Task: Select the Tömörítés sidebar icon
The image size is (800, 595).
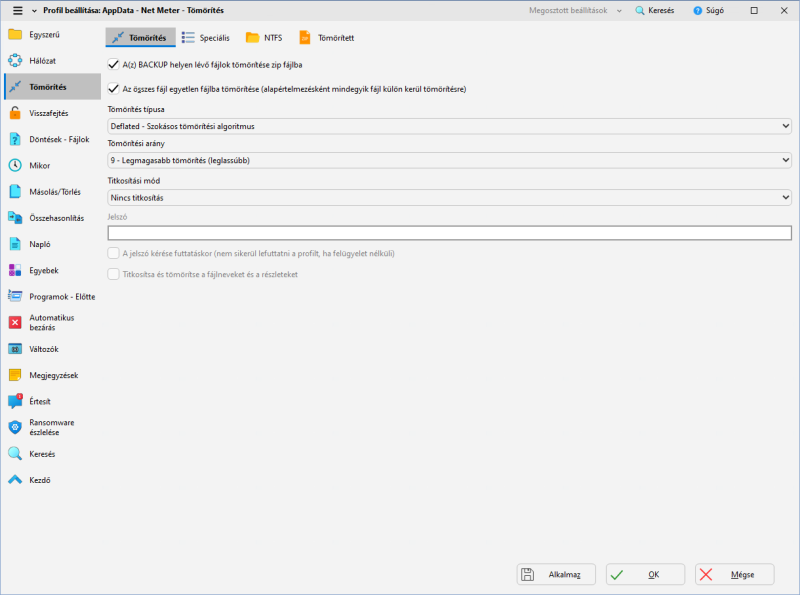Action: (x=15, y=87)
